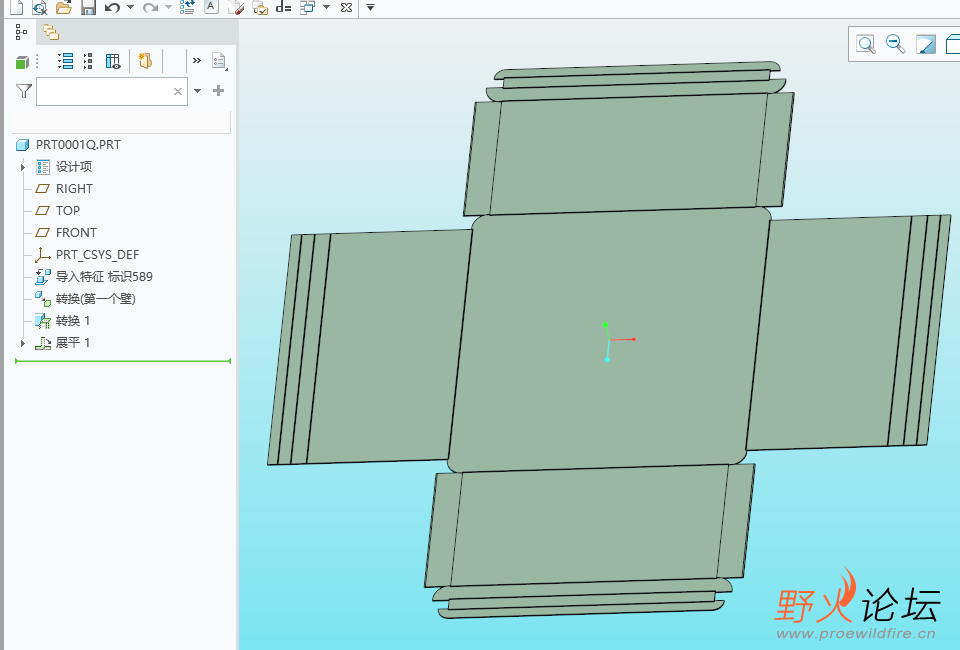960x650 pixels.
Task: Open the Windows list dropdown arrow
Action: (x=326, y=7)
